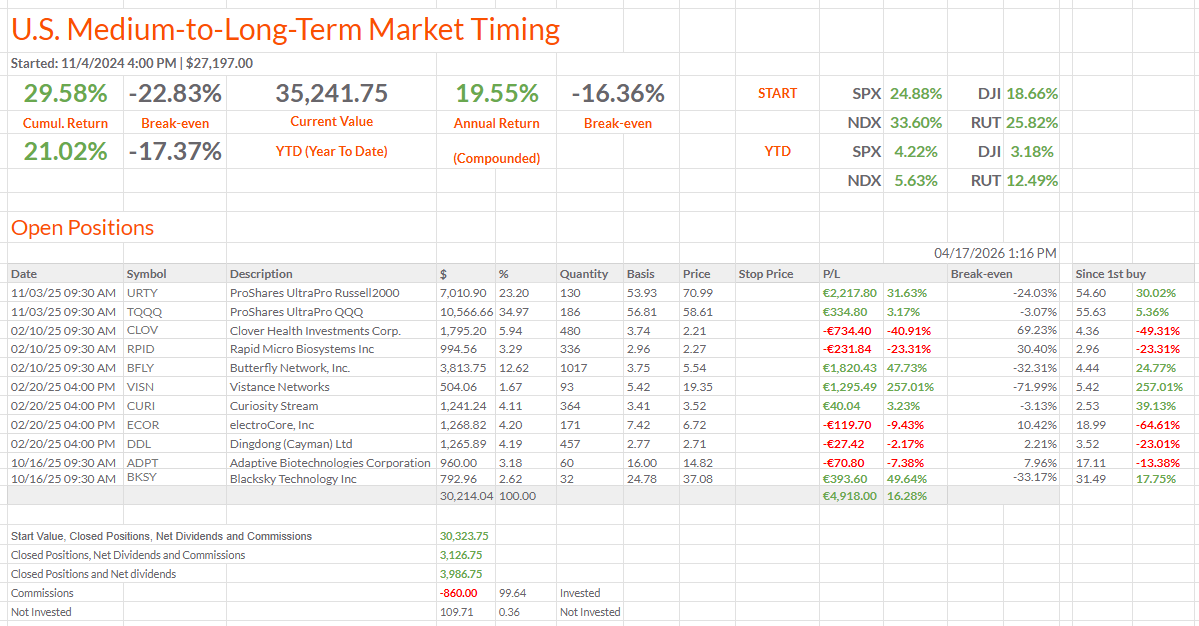The height and width of the screenshot is (626, 1199).
Task: Click the 257.01% VISN P/L percentage
Action: pos(910,387)
